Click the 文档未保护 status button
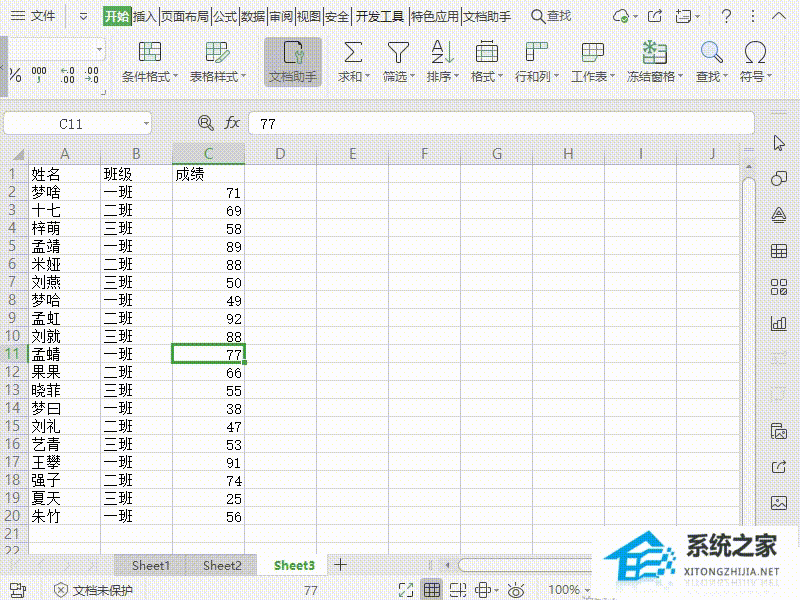This screenshot has height=600, width=800. [93, 590]
